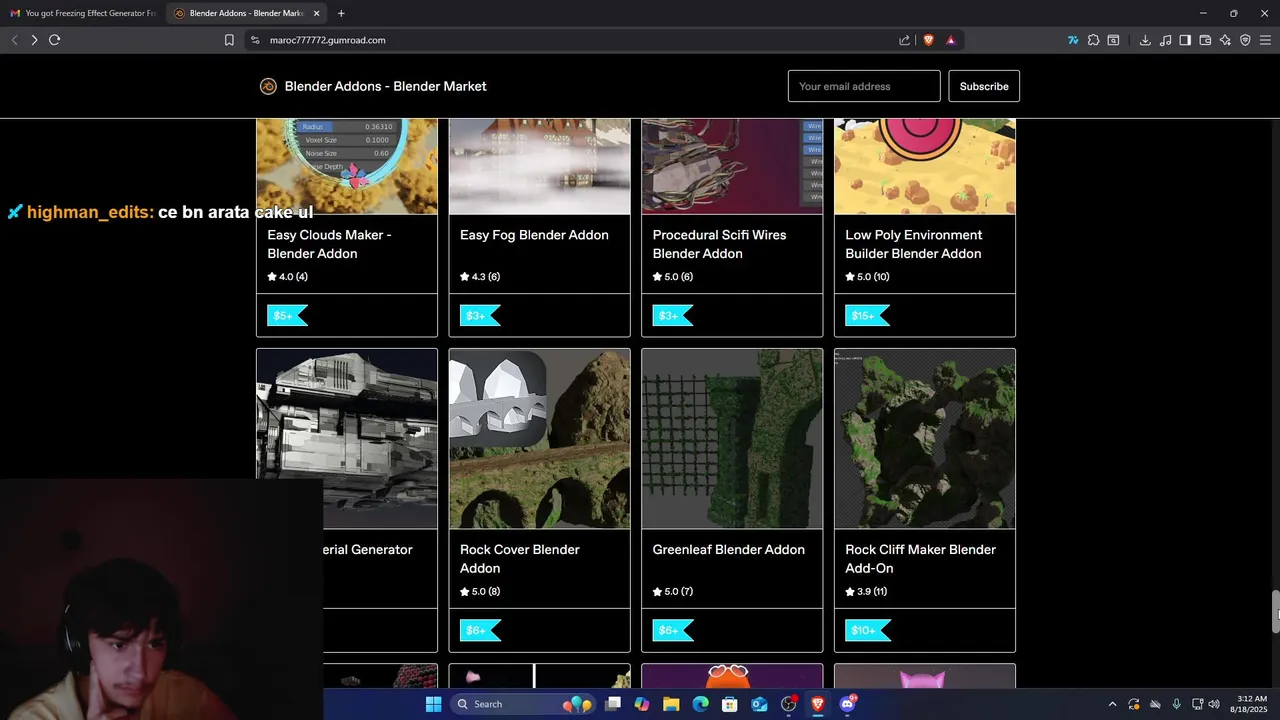Open Easy Fog Blender Addon link
The width and height of the screenshot is (1280, 720).
tap(534, 235)
